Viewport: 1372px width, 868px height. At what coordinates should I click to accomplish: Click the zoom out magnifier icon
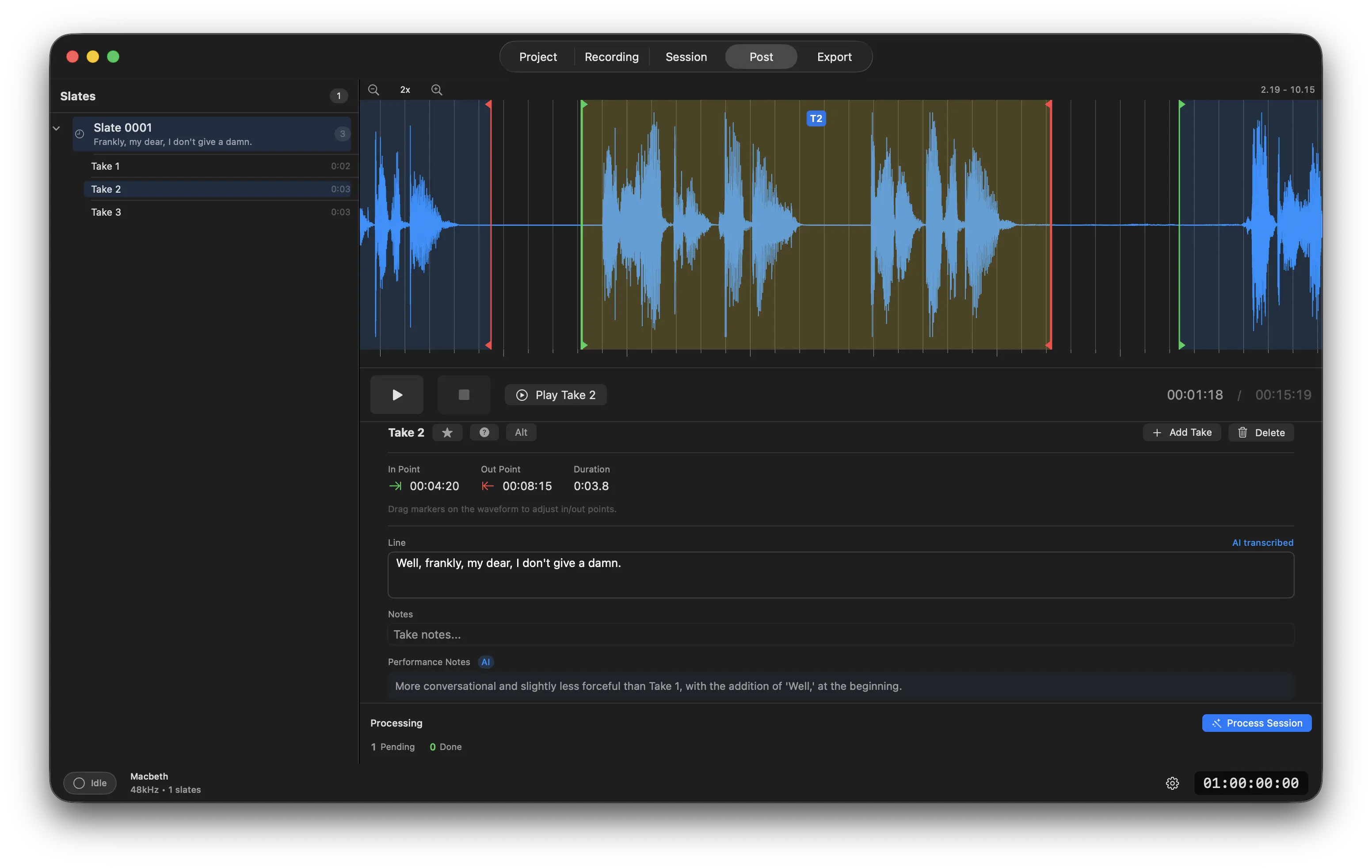[373, 89]
